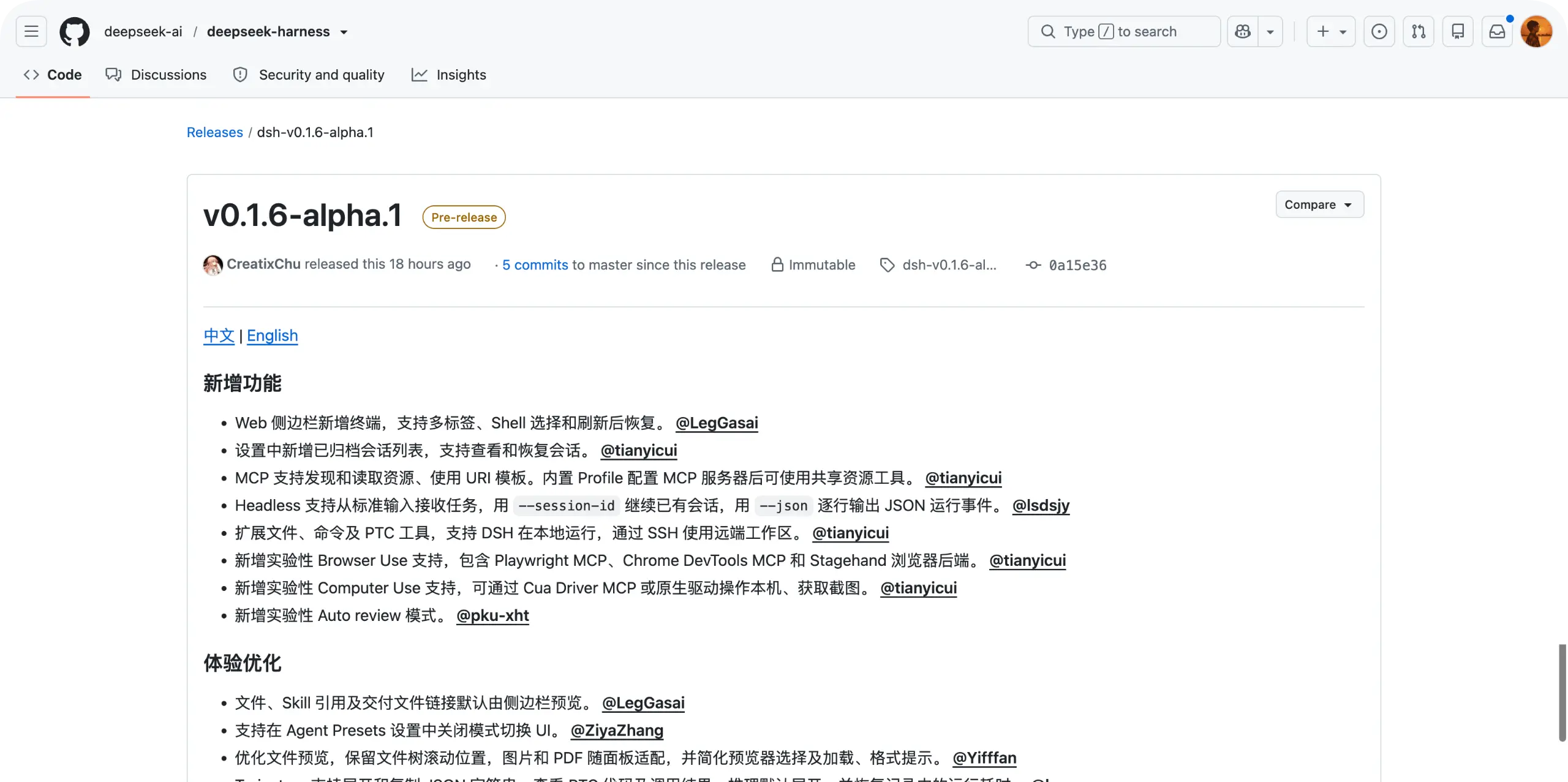Open @tianyicui mention on archived sessions item
This screenshot has height=782, width=1568.
click(x=639, y=451)
